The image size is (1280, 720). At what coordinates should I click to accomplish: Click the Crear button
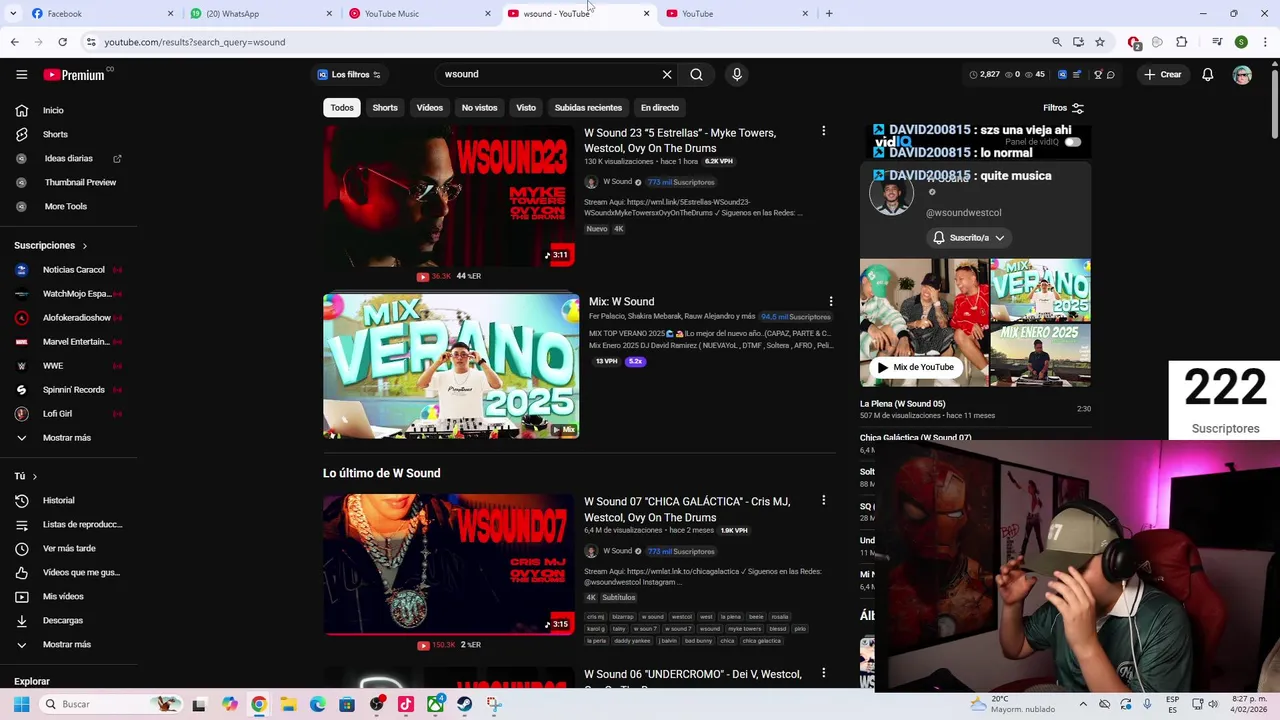1163,74
